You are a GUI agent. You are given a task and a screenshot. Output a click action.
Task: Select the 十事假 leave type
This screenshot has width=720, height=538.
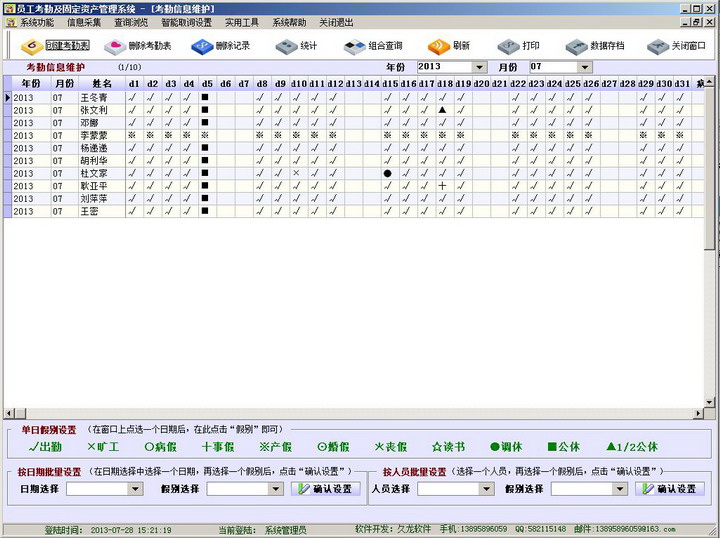(218, 447)
